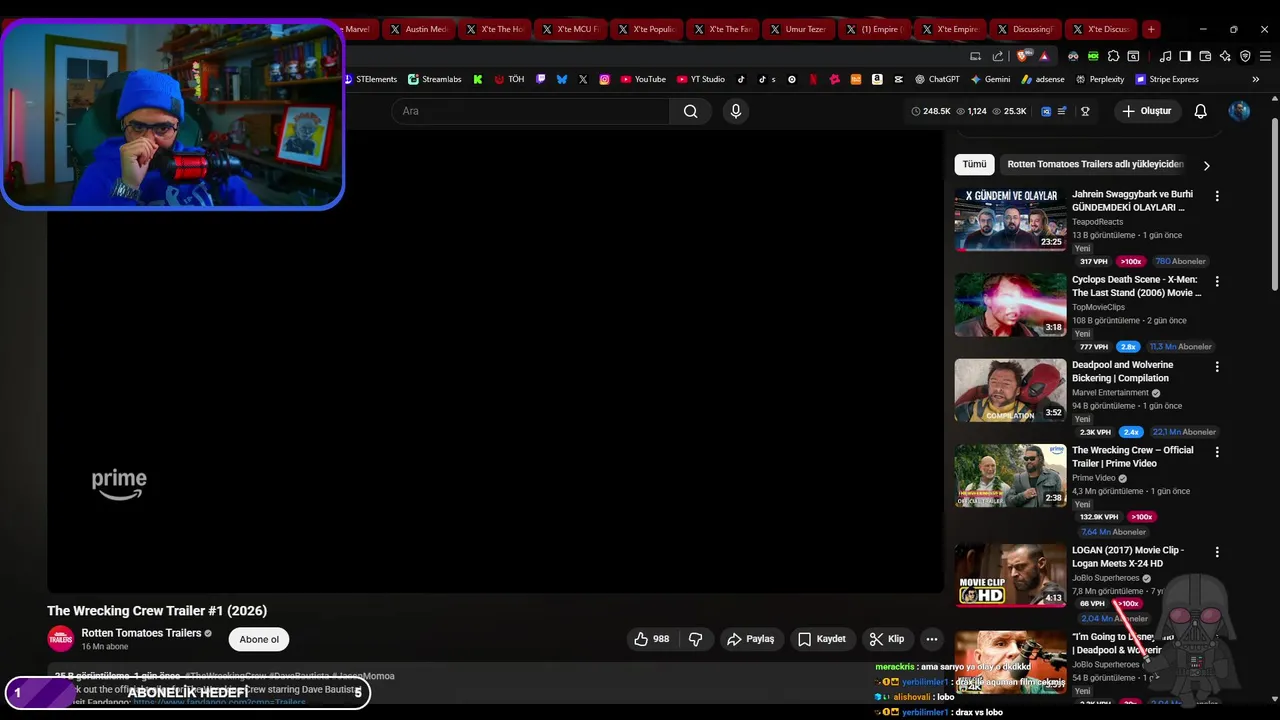The height and width of the screenshot is (720, 1280).
Task: Open the YT Studio bookmark
Action: [x=700, y=79]
